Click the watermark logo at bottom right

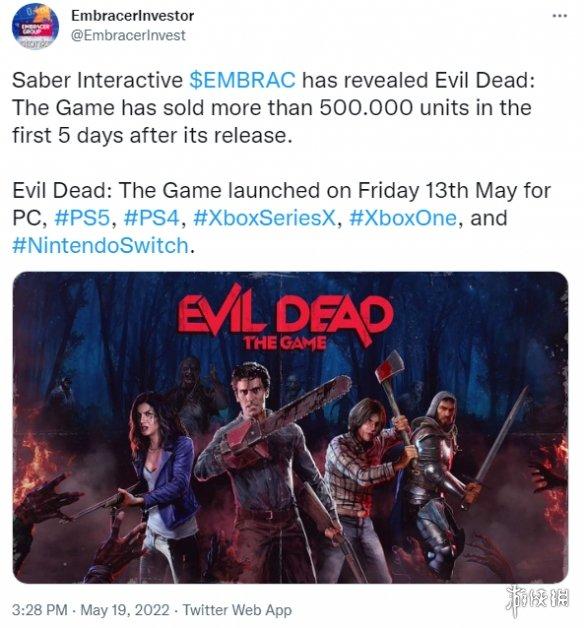[537, 599]
